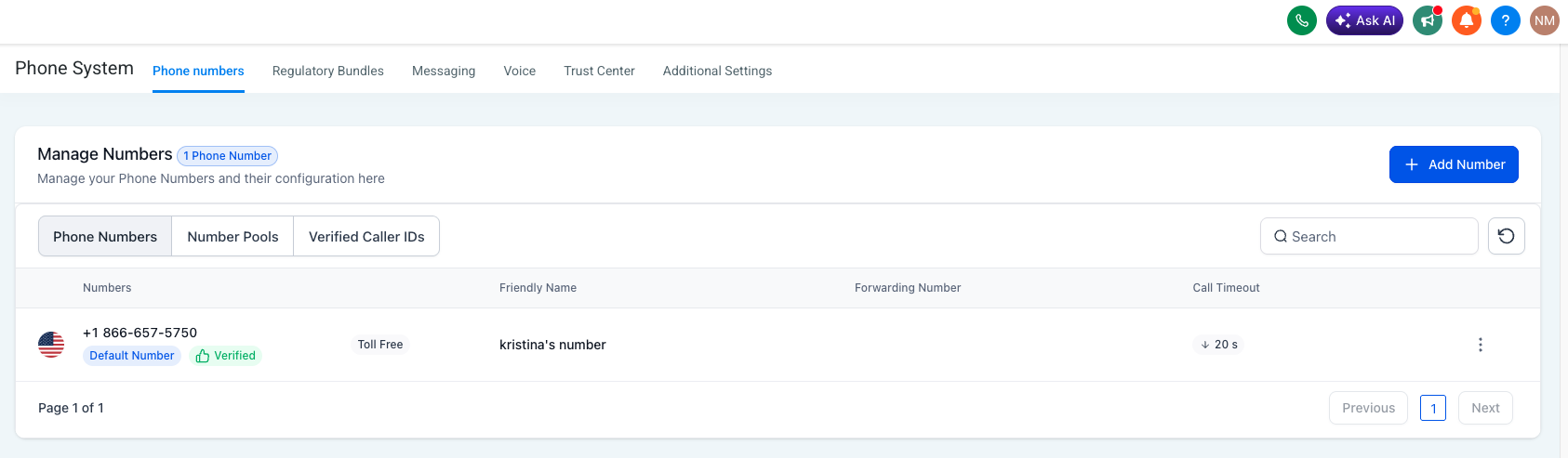The height and width of the screenshot is (458, 1568).
Task: Navigate to Additional Settings tab
Action: [717, 71]
